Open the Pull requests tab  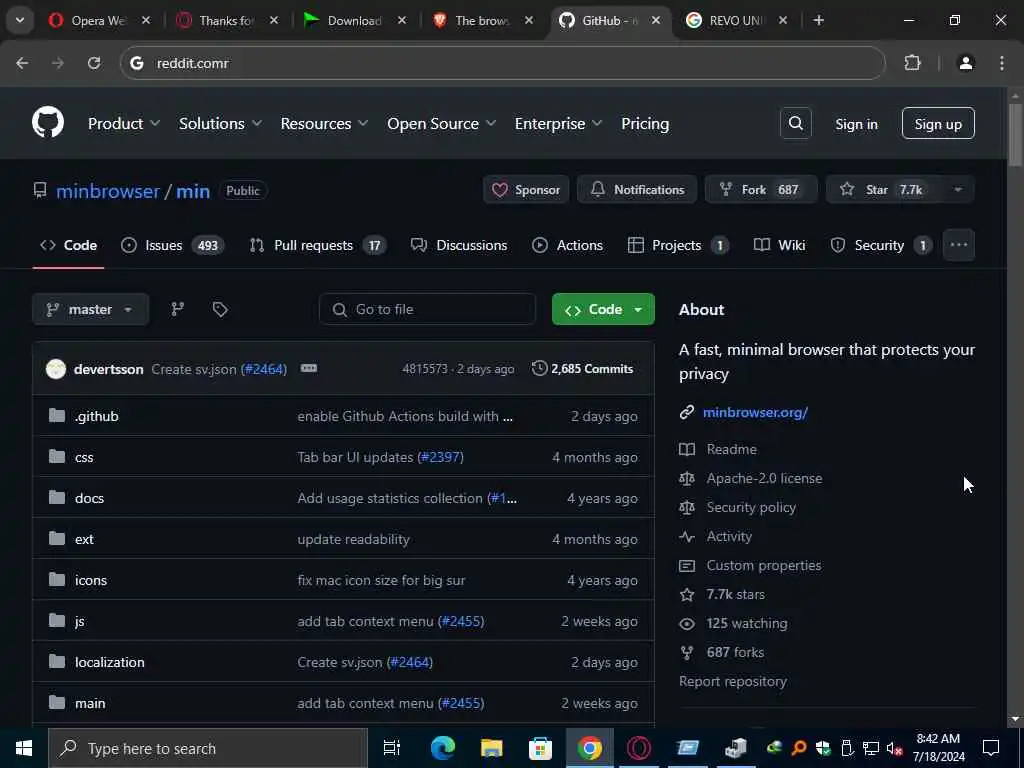click(x=318, y=245)
